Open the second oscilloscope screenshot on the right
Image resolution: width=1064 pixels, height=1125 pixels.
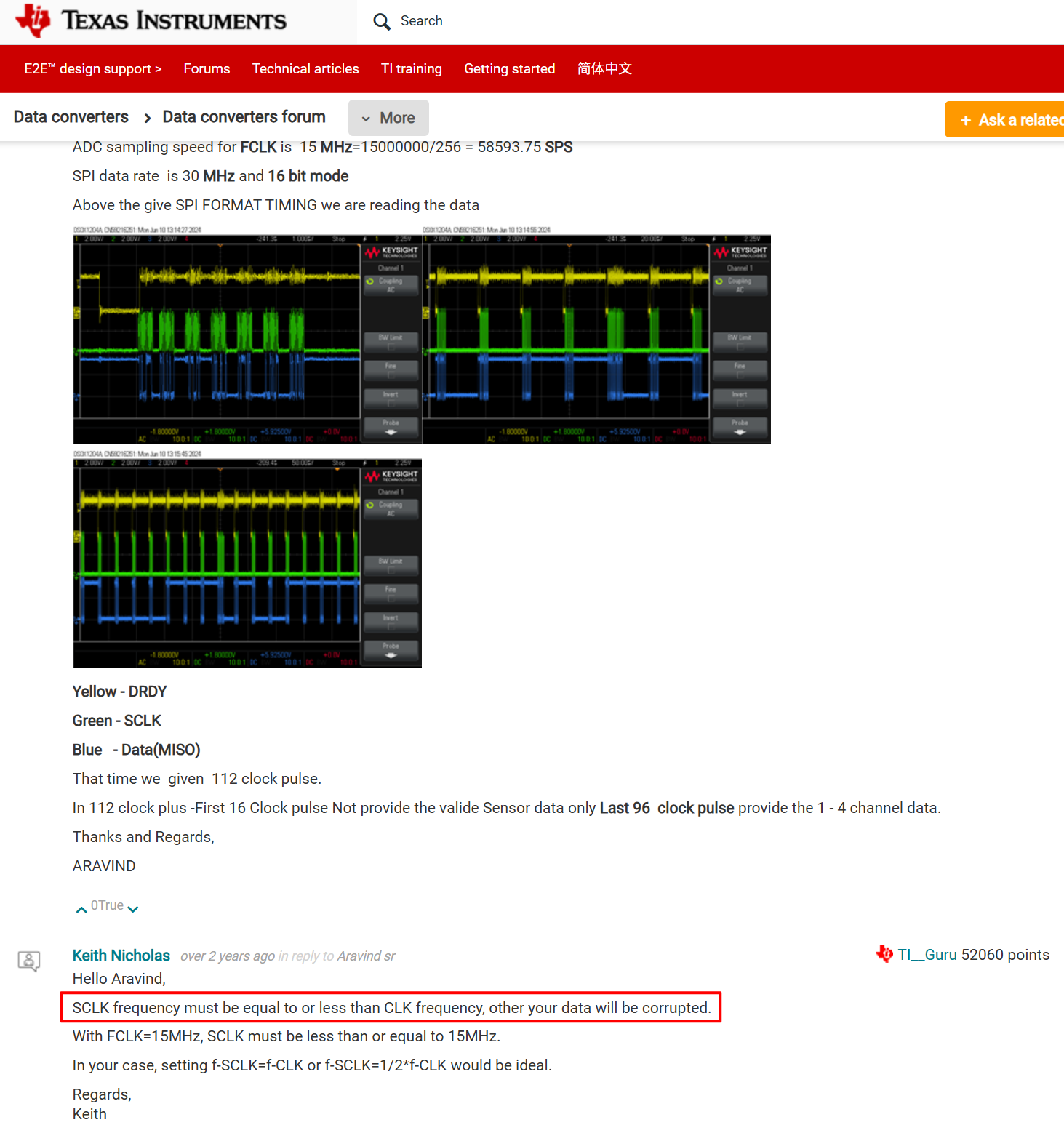pos(596,335)
